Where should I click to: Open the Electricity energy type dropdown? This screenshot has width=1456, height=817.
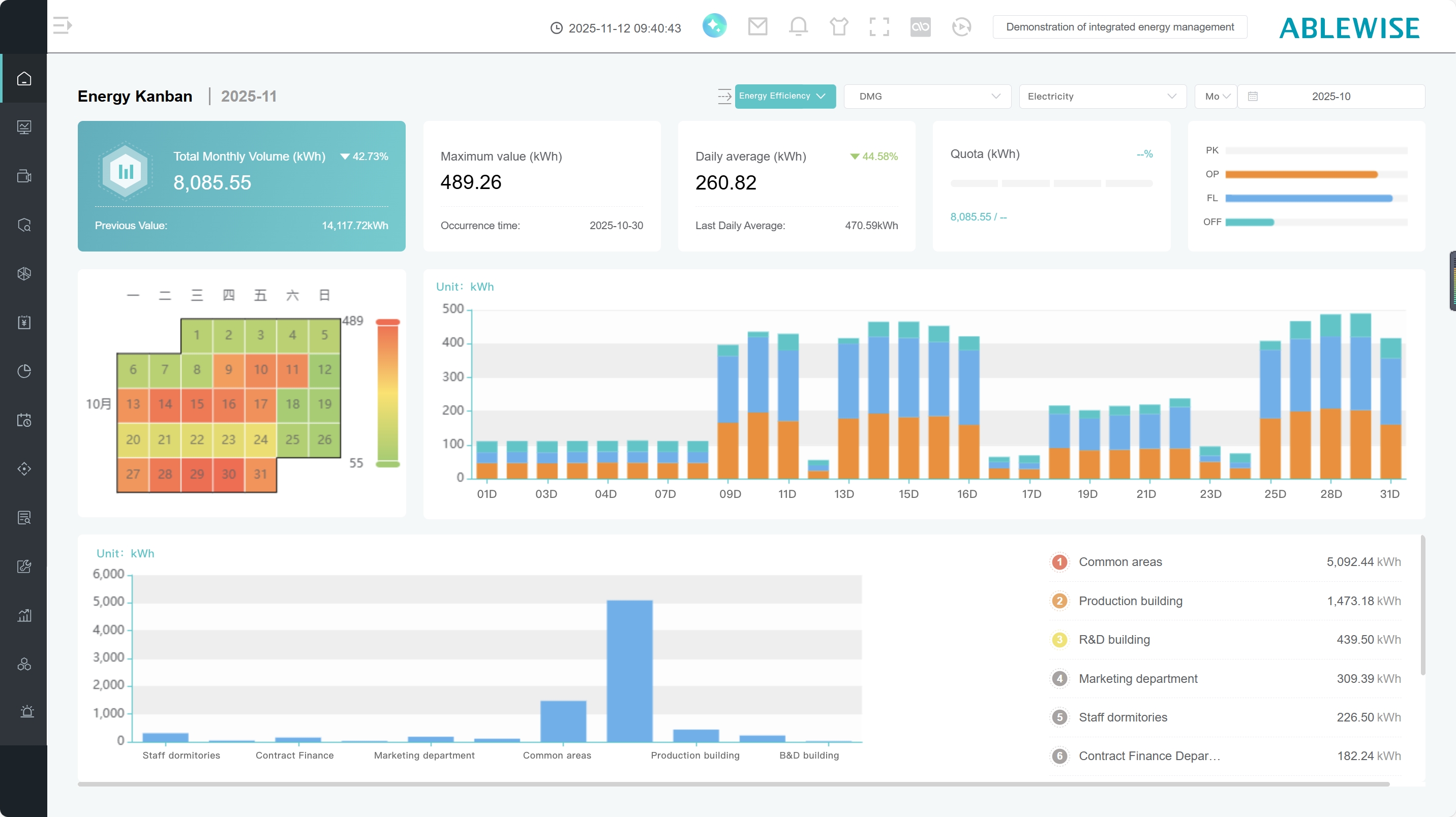pos(1102,97)
